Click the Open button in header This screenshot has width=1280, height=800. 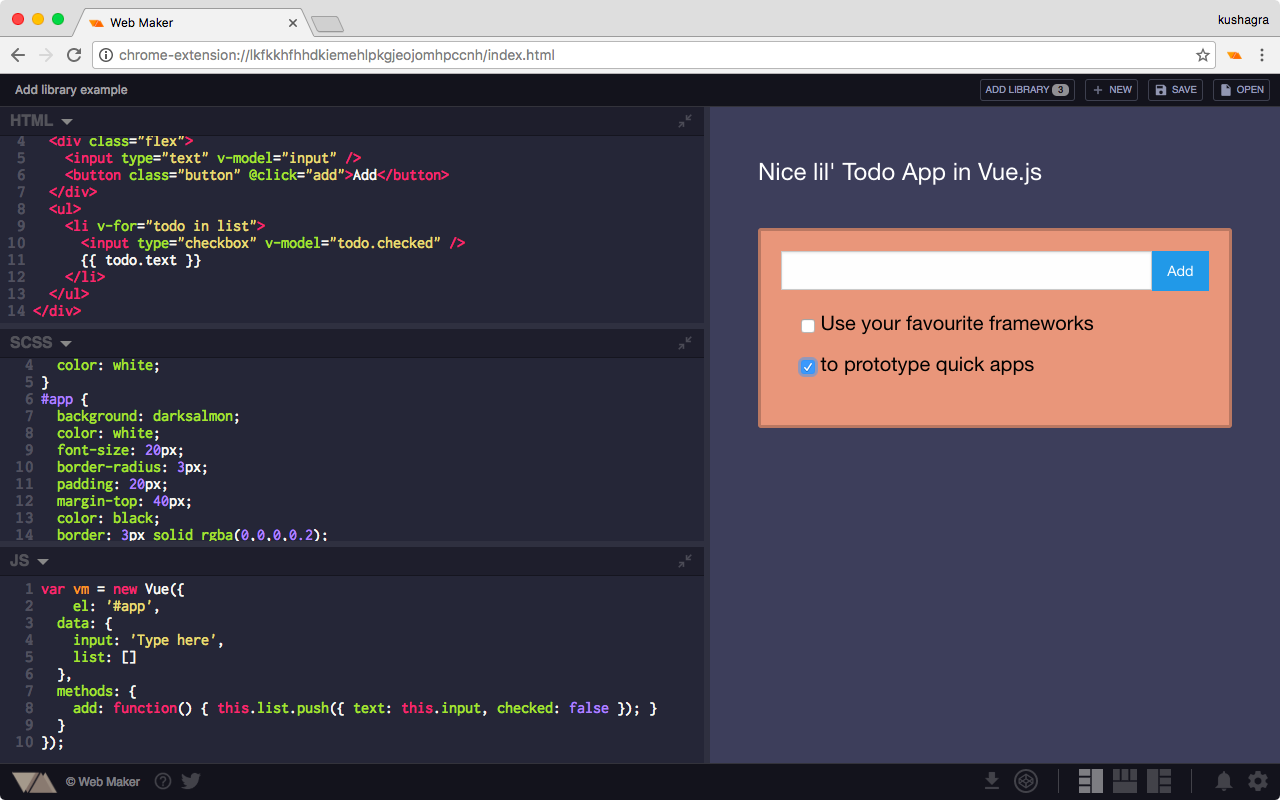(1241, 90)
